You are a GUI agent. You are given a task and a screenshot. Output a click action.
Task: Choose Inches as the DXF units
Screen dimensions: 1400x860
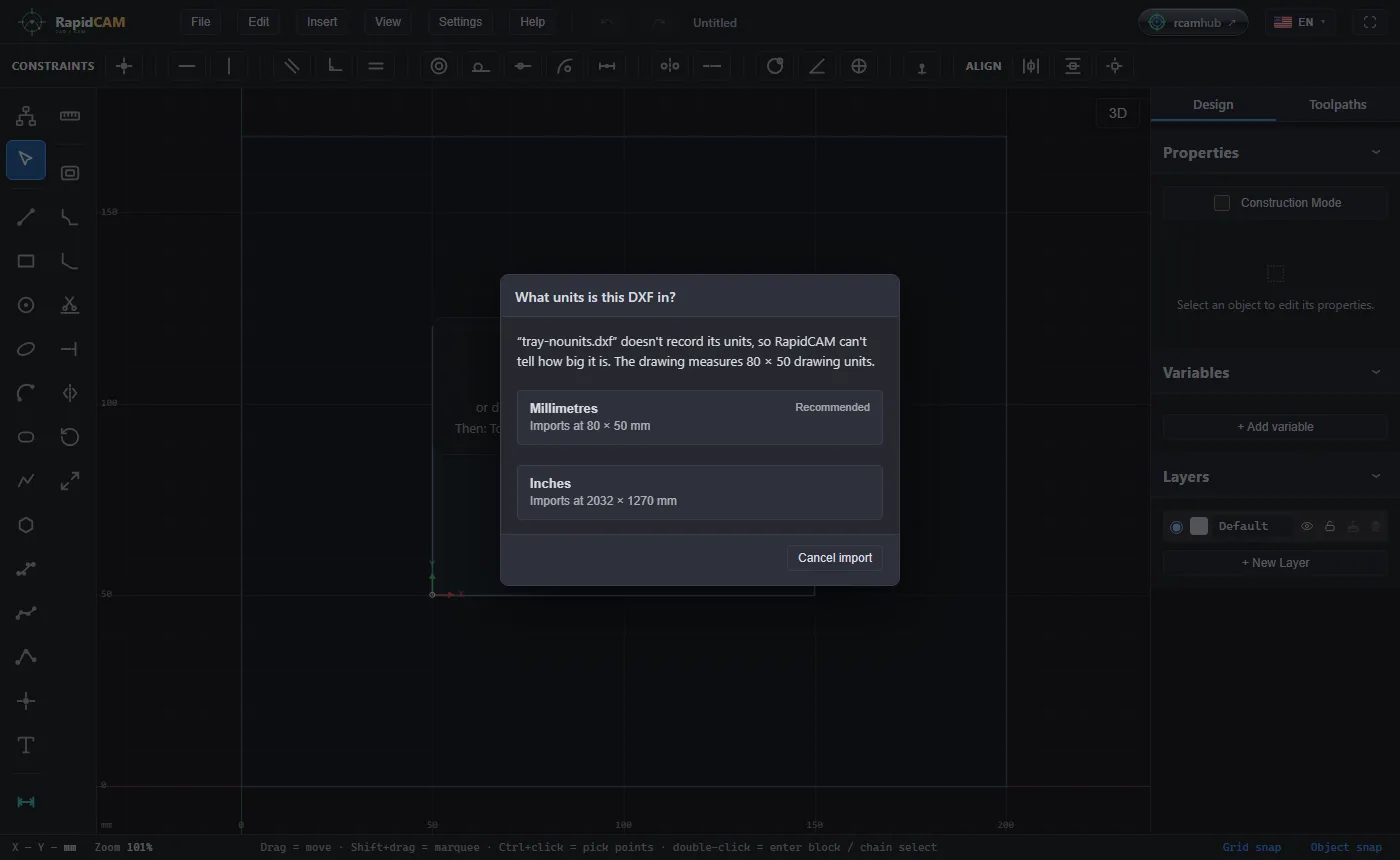coord(700,492)
